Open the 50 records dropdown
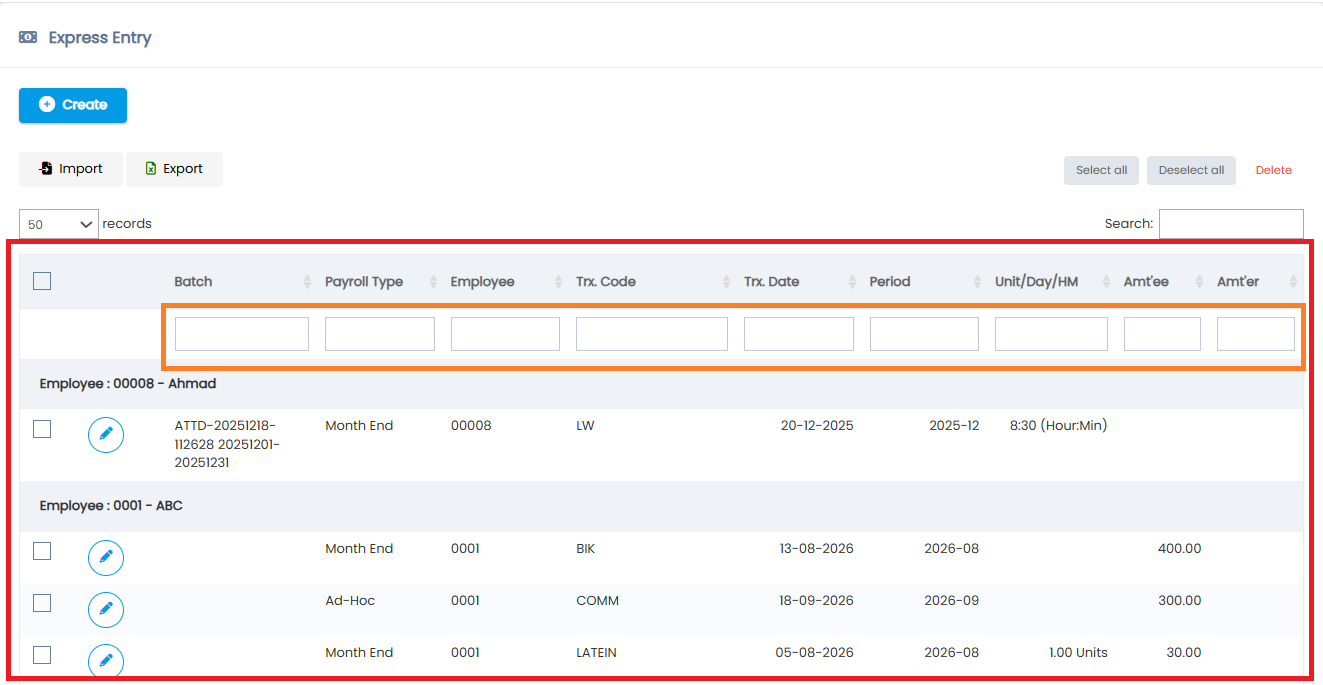Image resolution: width=1323 pixels, height=685 pixels. 58,224
